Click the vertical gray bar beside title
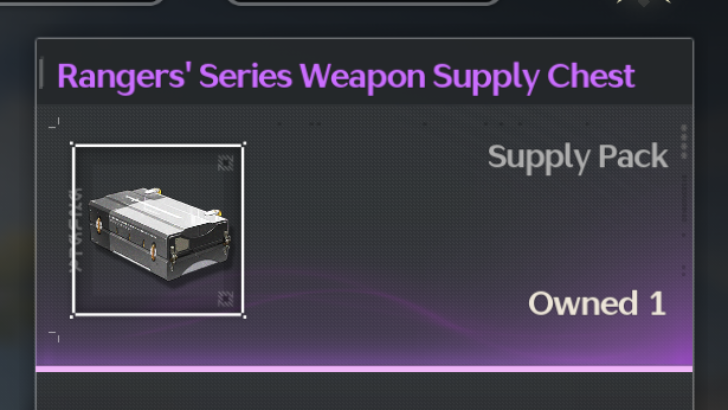Screen dimensions: 728x410 pyautogui.click(x=41, y=73)
